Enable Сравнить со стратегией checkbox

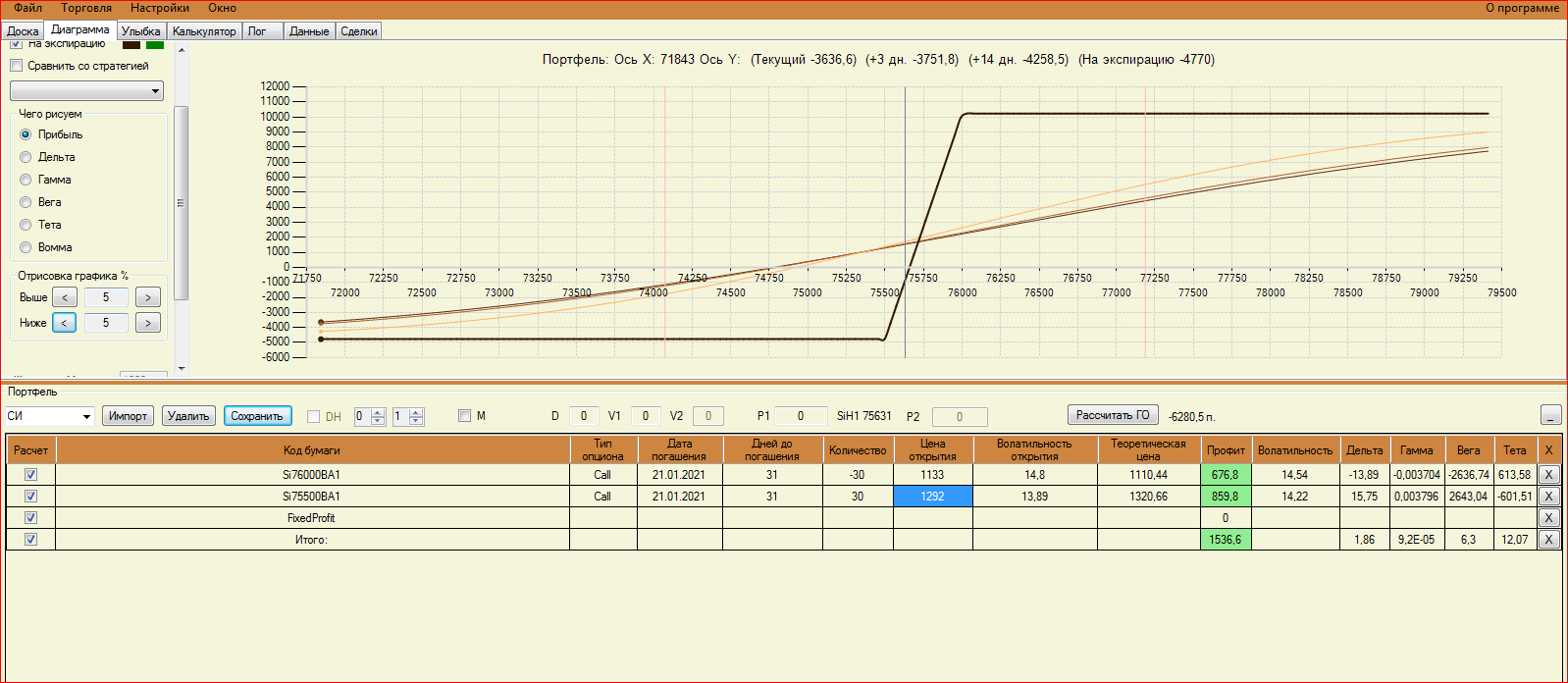tap(16, 66)
